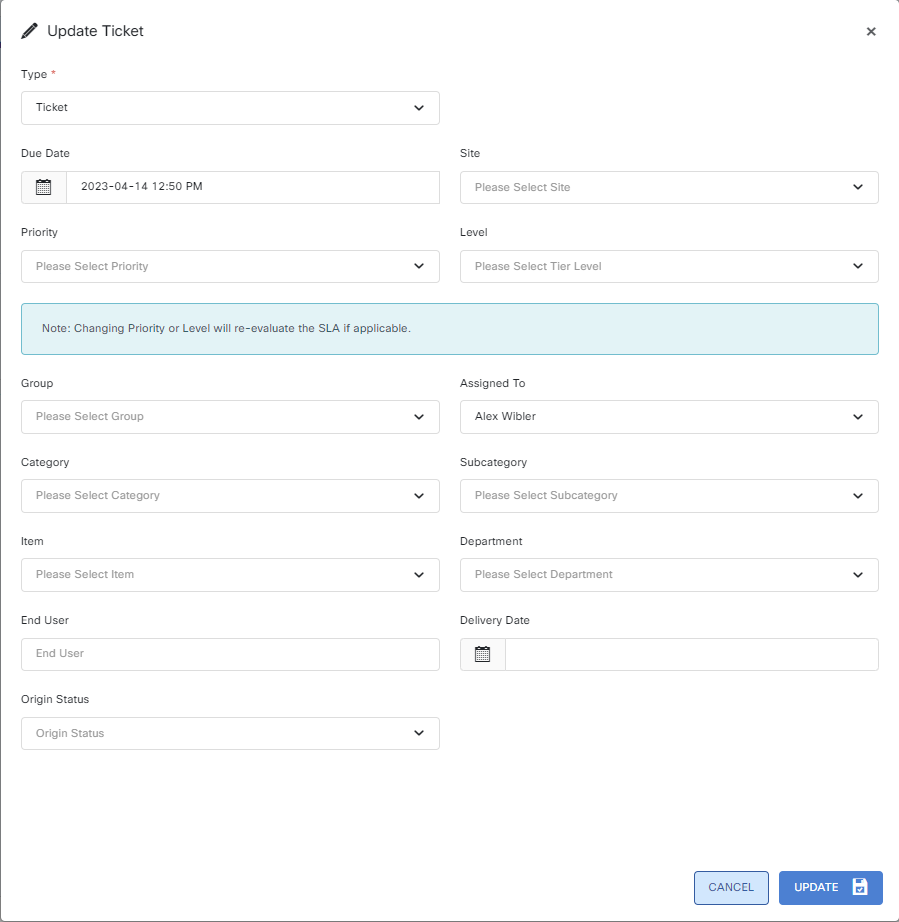Open the Due Date calendar picker icon

point(43,187)
